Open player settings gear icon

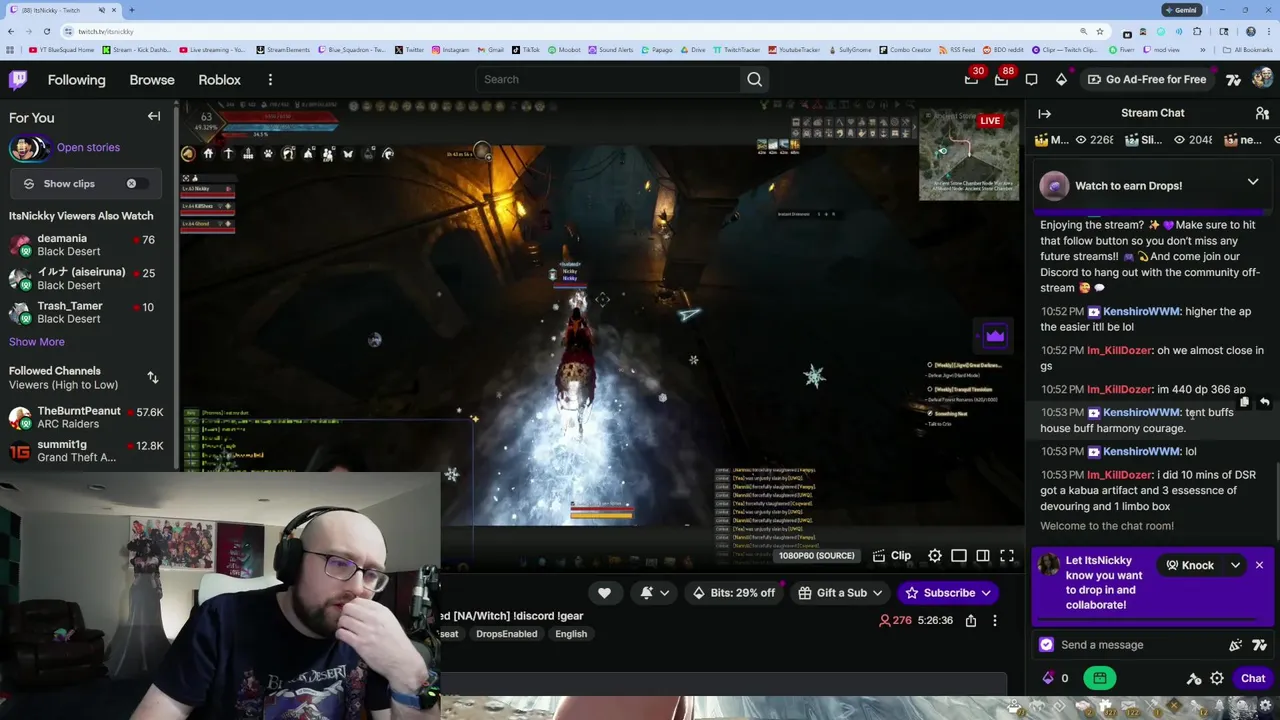click(x=934, y=556)
